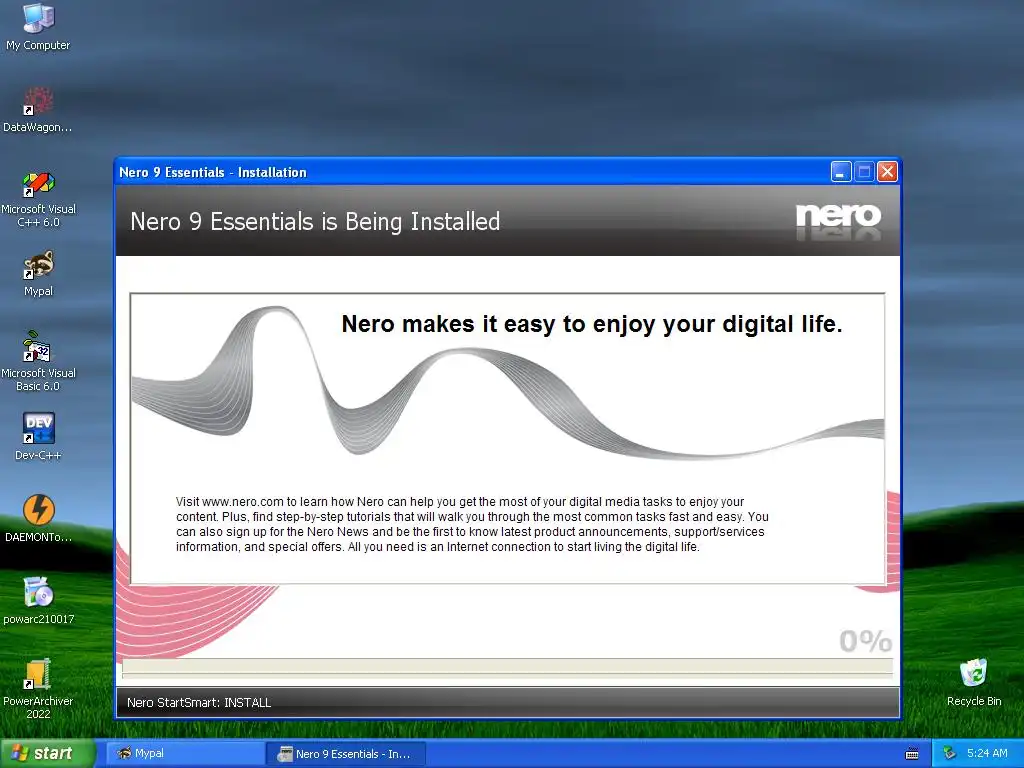Select the Mypal raccoon desktop icon
1024x768 pixels.
point(38,273)
